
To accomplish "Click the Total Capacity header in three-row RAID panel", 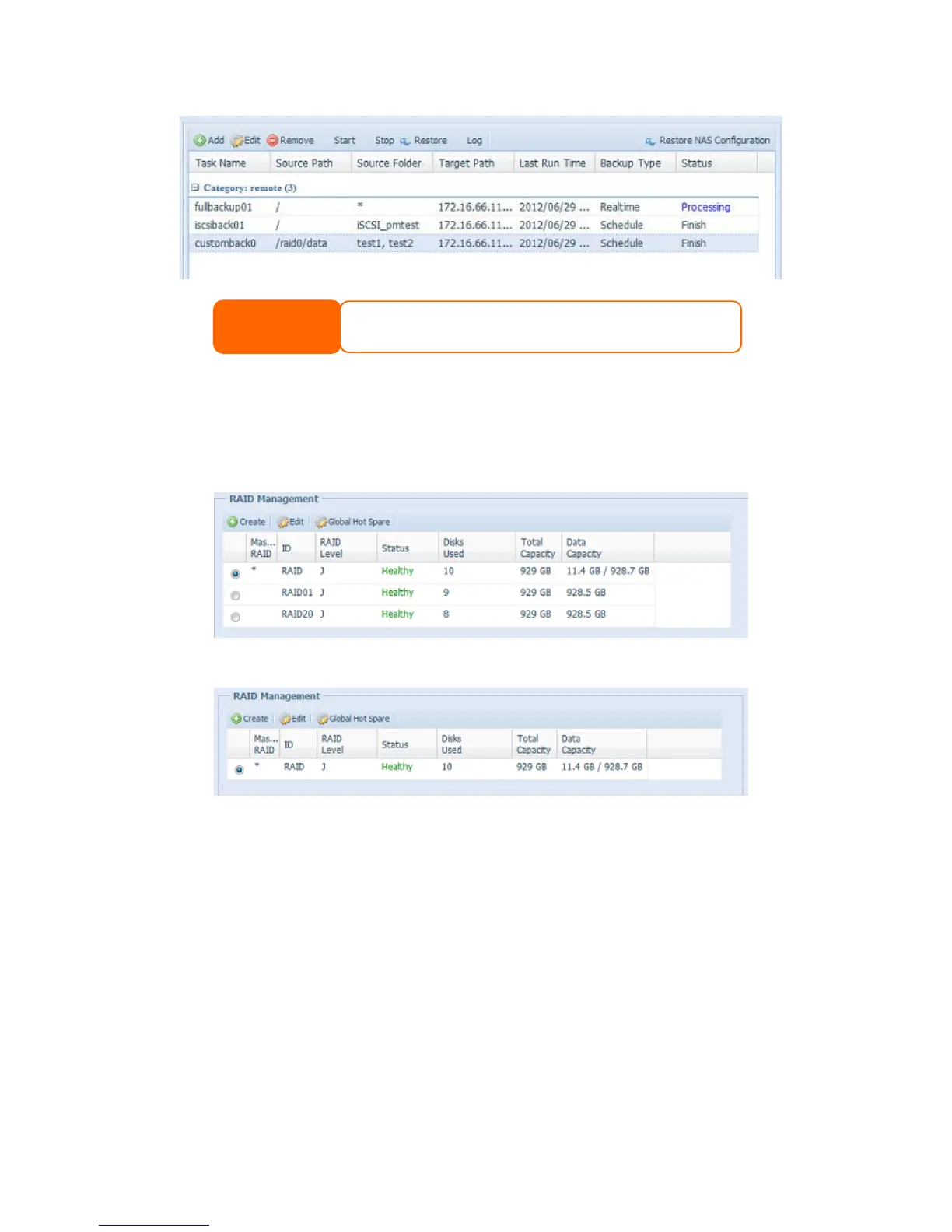I will click(x=537, y=548).
